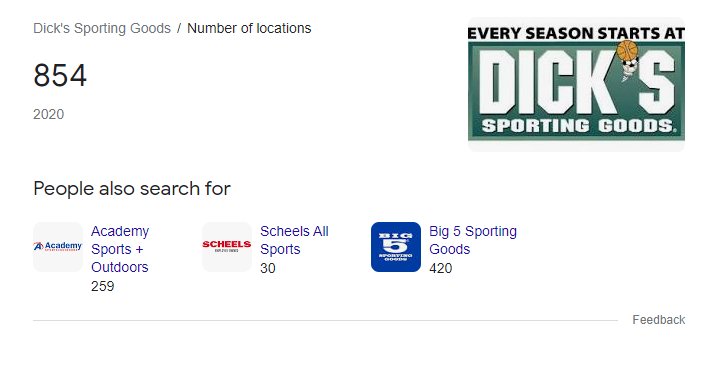The image size is (728, 365).
Task: Click the Every Season Starts At tagline
Action: click(x=576, y=33)
